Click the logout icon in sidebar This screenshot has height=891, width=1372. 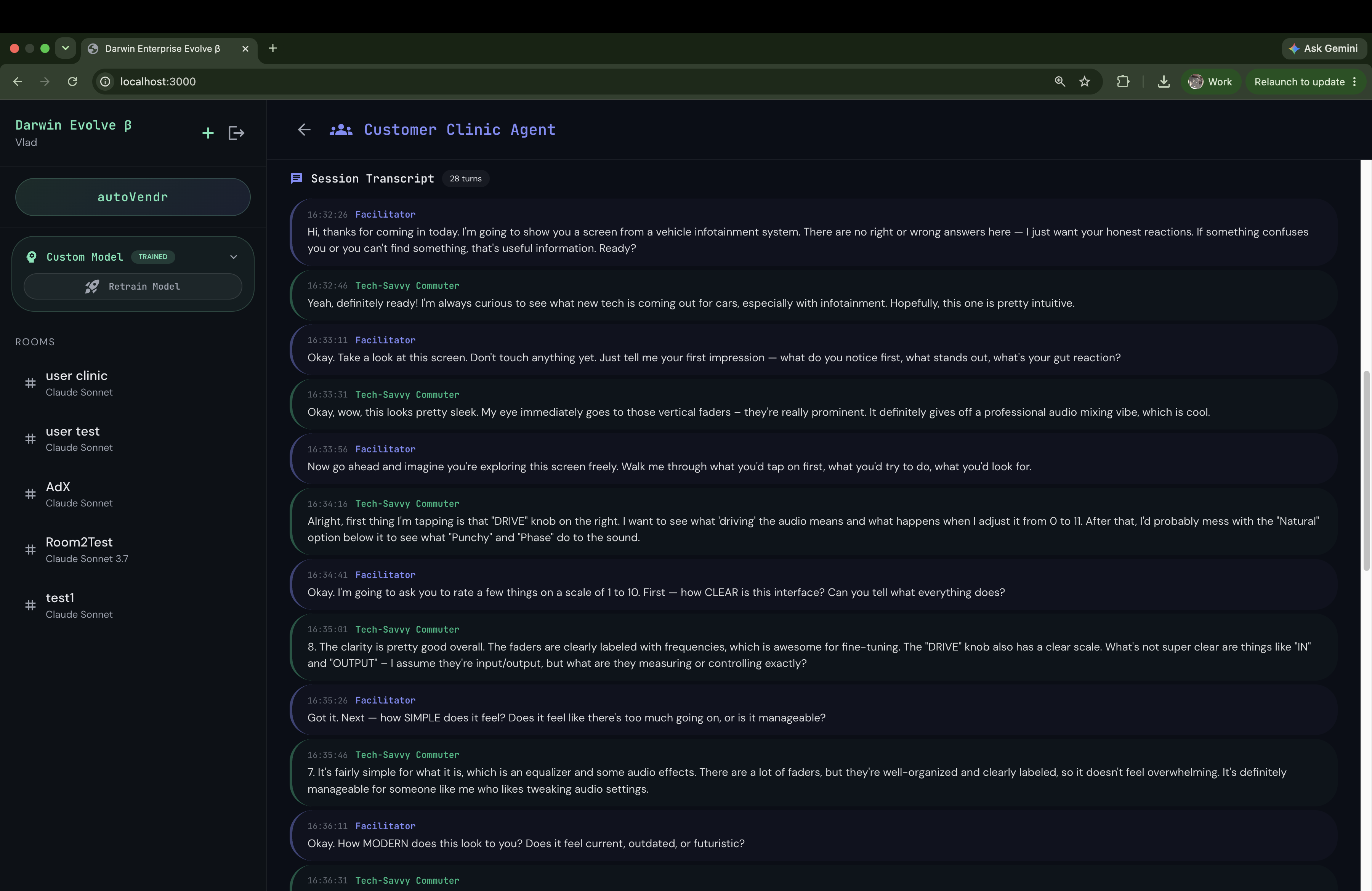(236, 133)
